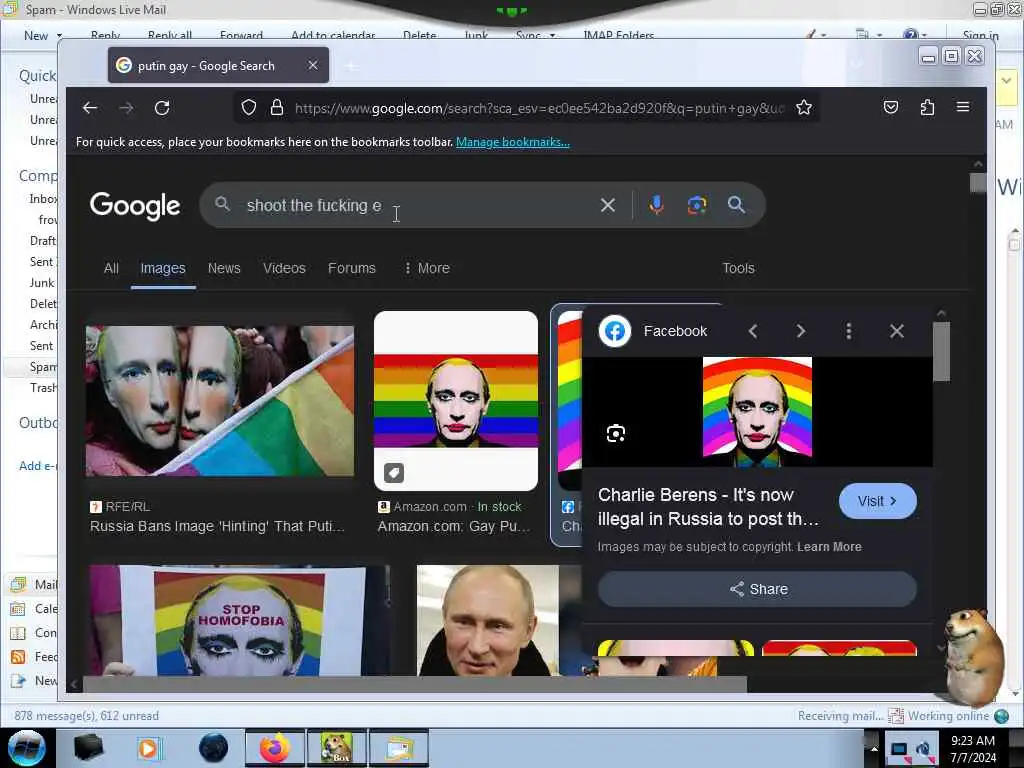Click the product tag icon on Amazon image
Viewport: 1024px width, 768px height.
coord(394,472)
